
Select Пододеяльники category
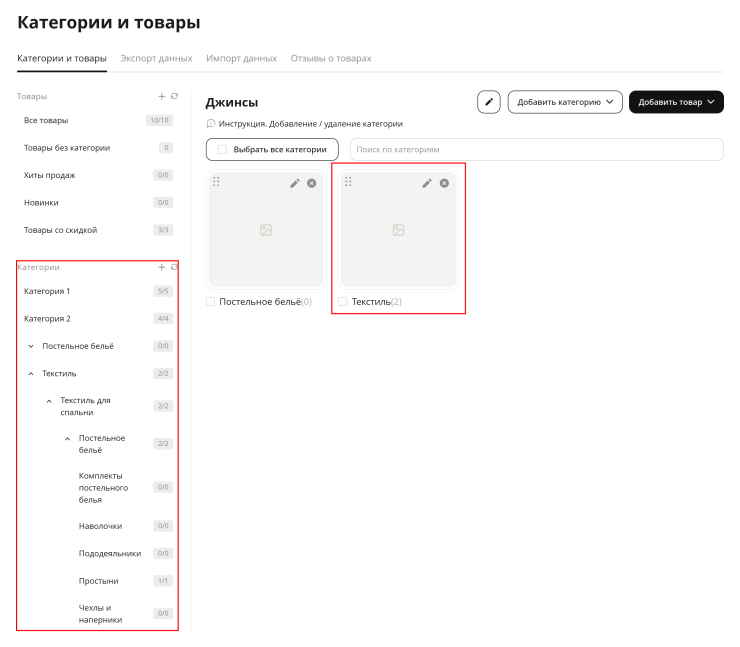(110, 553)
